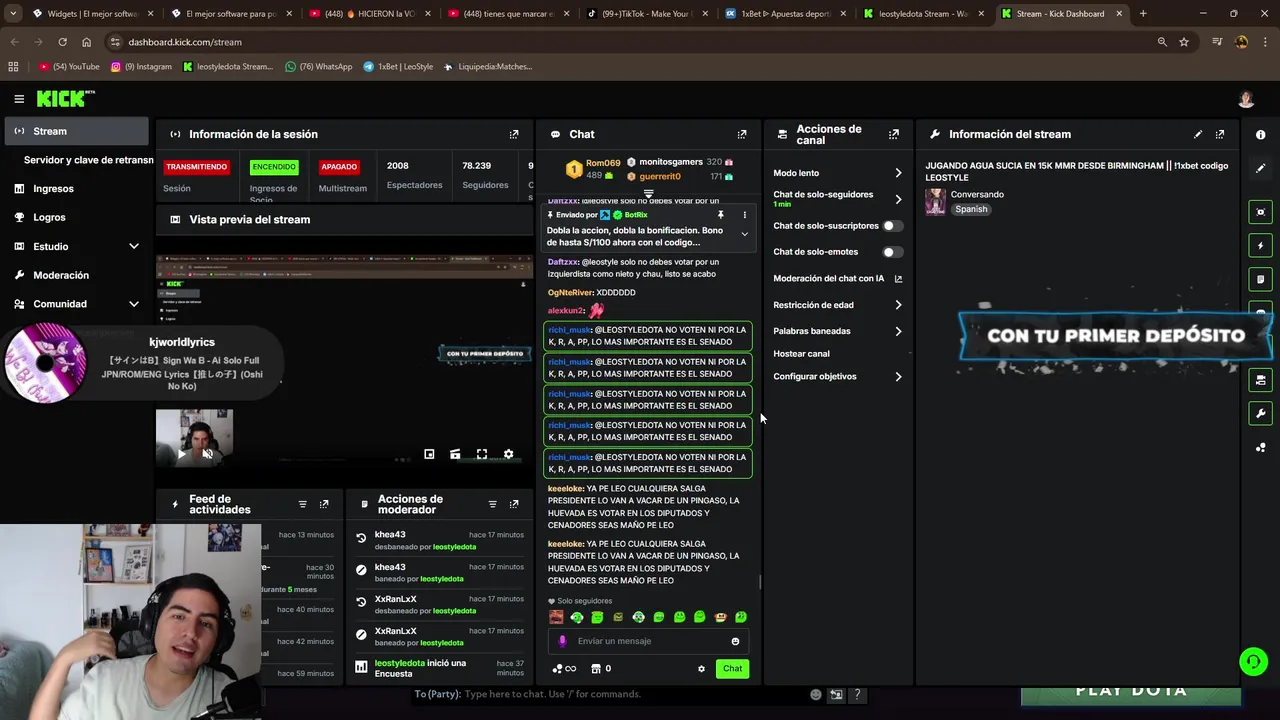Open the hamburger sidebar menu
The width and height of the screenshot is (1280, 720).
click(x=19, y=99)
